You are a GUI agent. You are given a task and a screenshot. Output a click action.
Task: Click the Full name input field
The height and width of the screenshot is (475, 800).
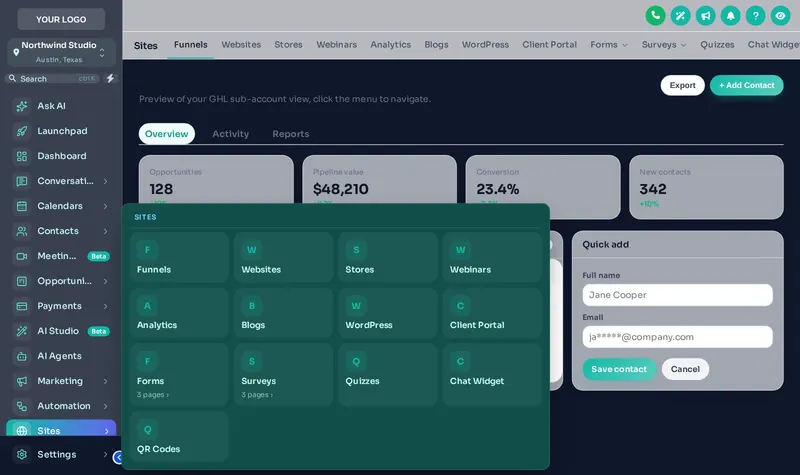click(x=677, y=295)
